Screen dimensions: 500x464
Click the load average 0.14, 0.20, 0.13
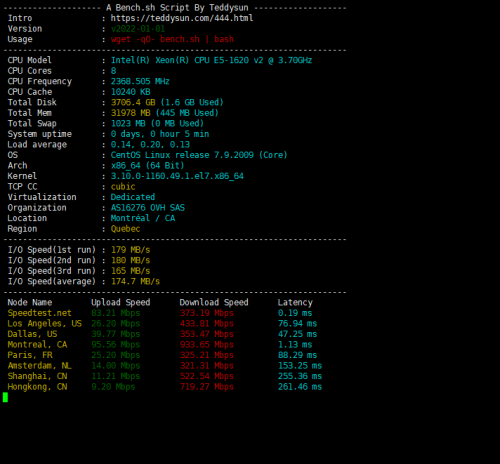pyautogui.click(x=150, y=145)
